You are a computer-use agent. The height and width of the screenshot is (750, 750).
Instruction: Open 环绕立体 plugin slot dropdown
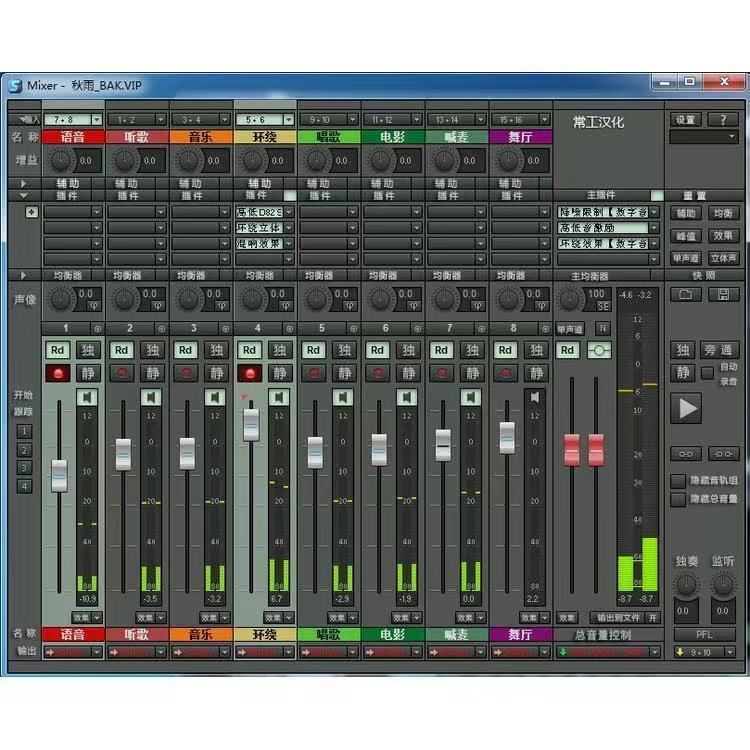[289, 228]
